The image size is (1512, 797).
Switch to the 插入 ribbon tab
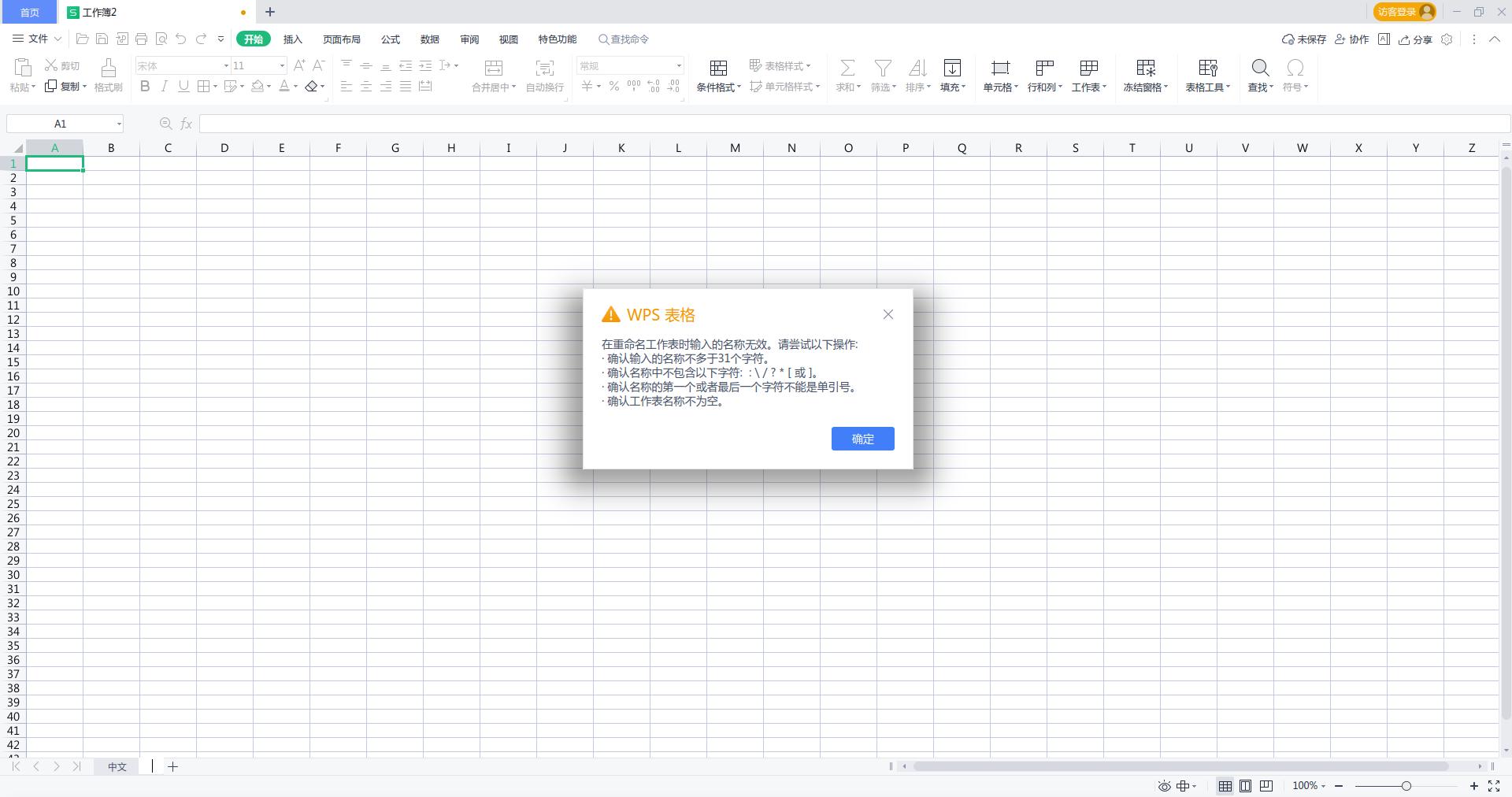coord(292,39)
